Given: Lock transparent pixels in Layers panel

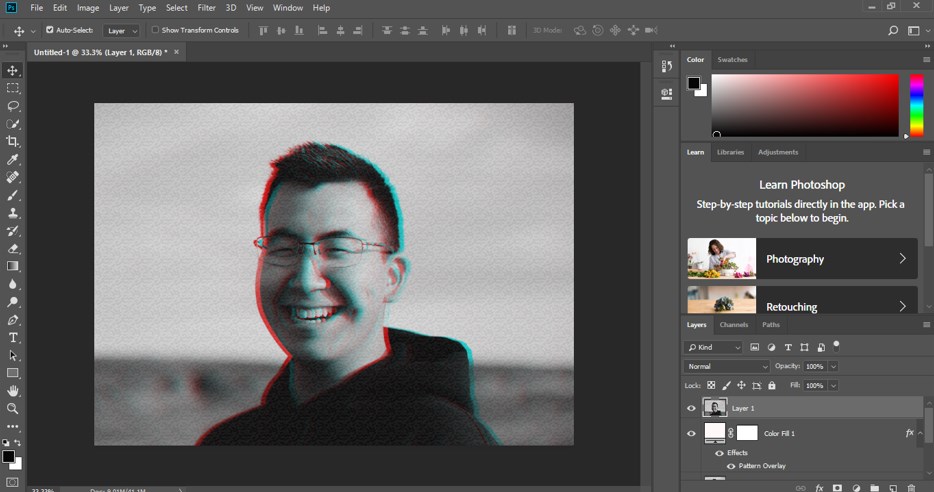Looking at the screenshot, I should [x=711, y=385].
